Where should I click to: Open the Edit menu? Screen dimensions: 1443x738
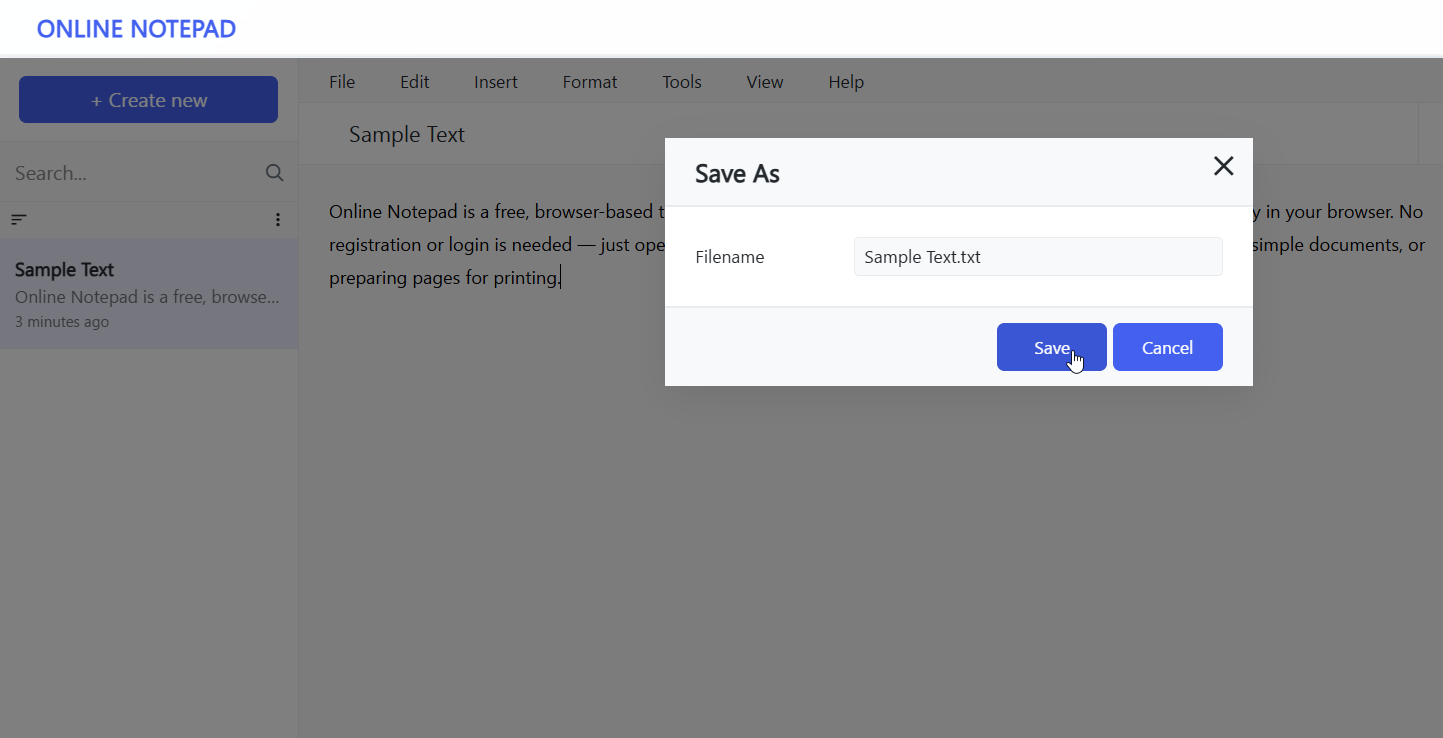pyautogui.click(x=414, y=82)
